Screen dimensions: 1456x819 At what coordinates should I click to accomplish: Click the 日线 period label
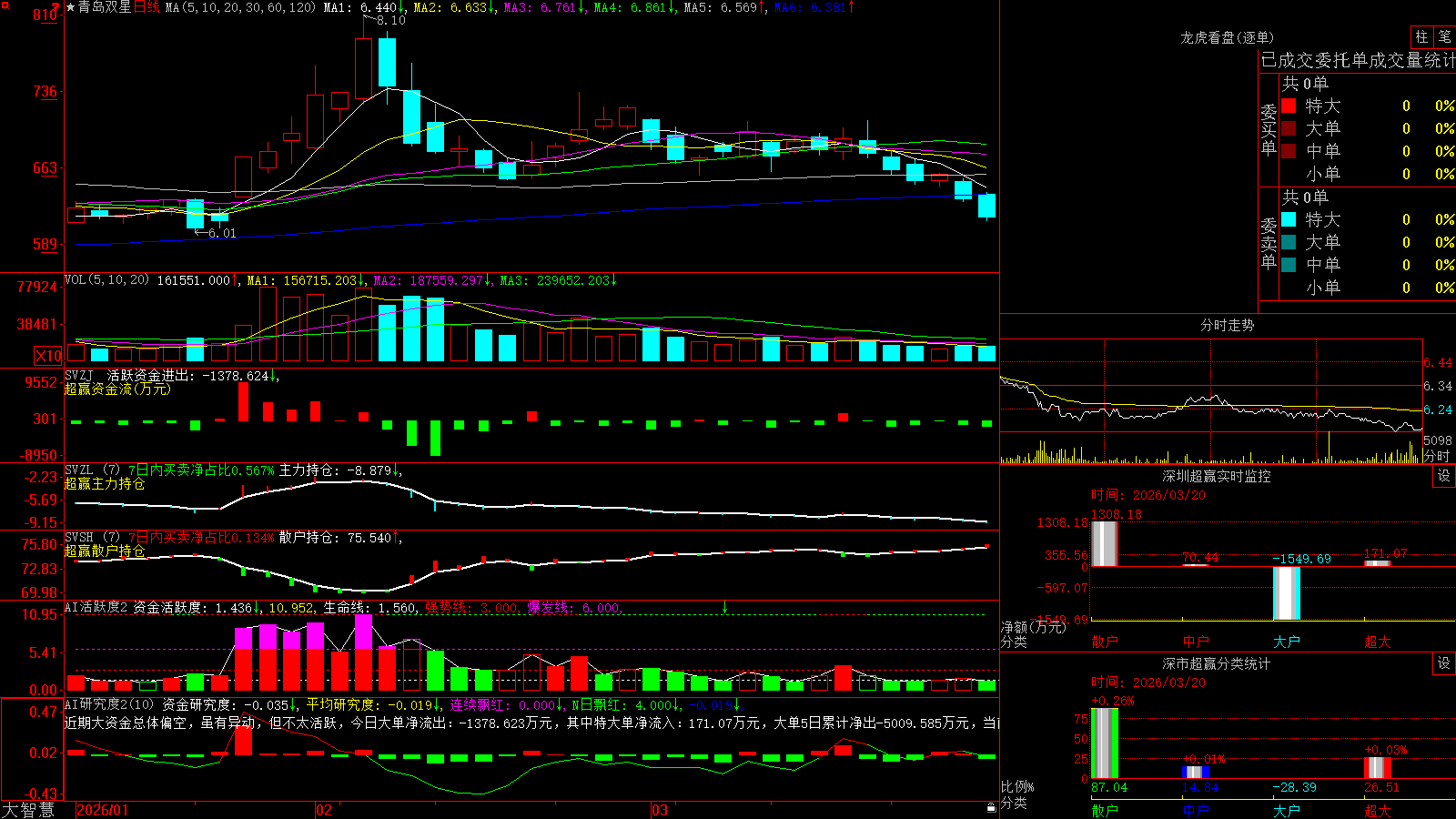pos(147,7)
